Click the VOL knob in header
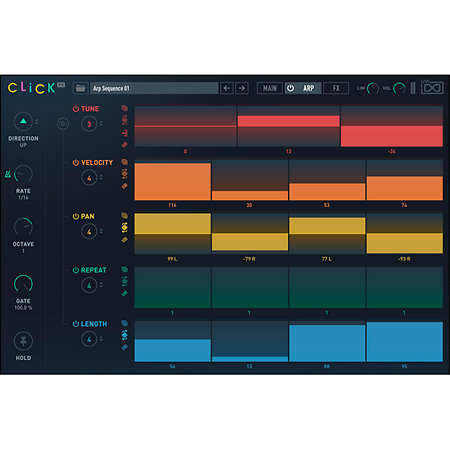The image size is (450, 450). [x=399, y=88]
